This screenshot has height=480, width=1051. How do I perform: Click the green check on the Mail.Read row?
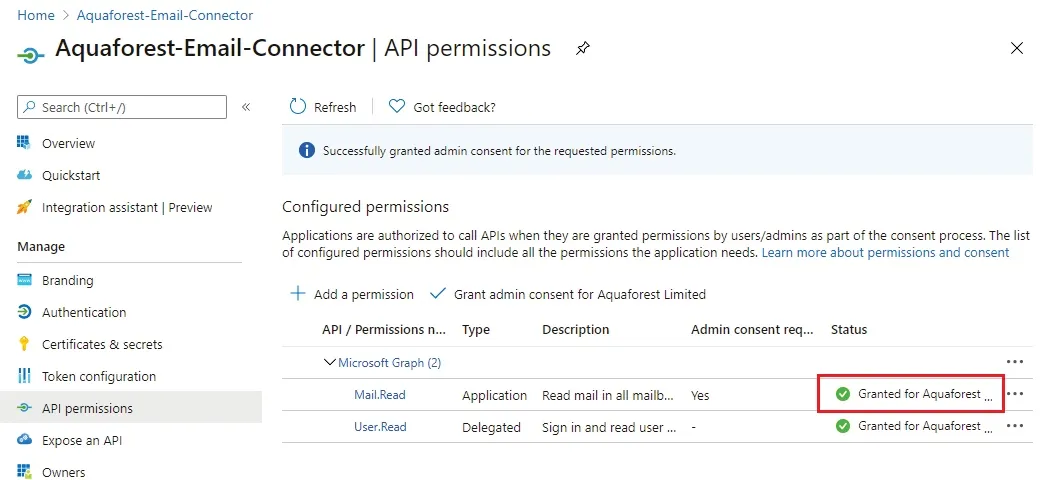843,394
